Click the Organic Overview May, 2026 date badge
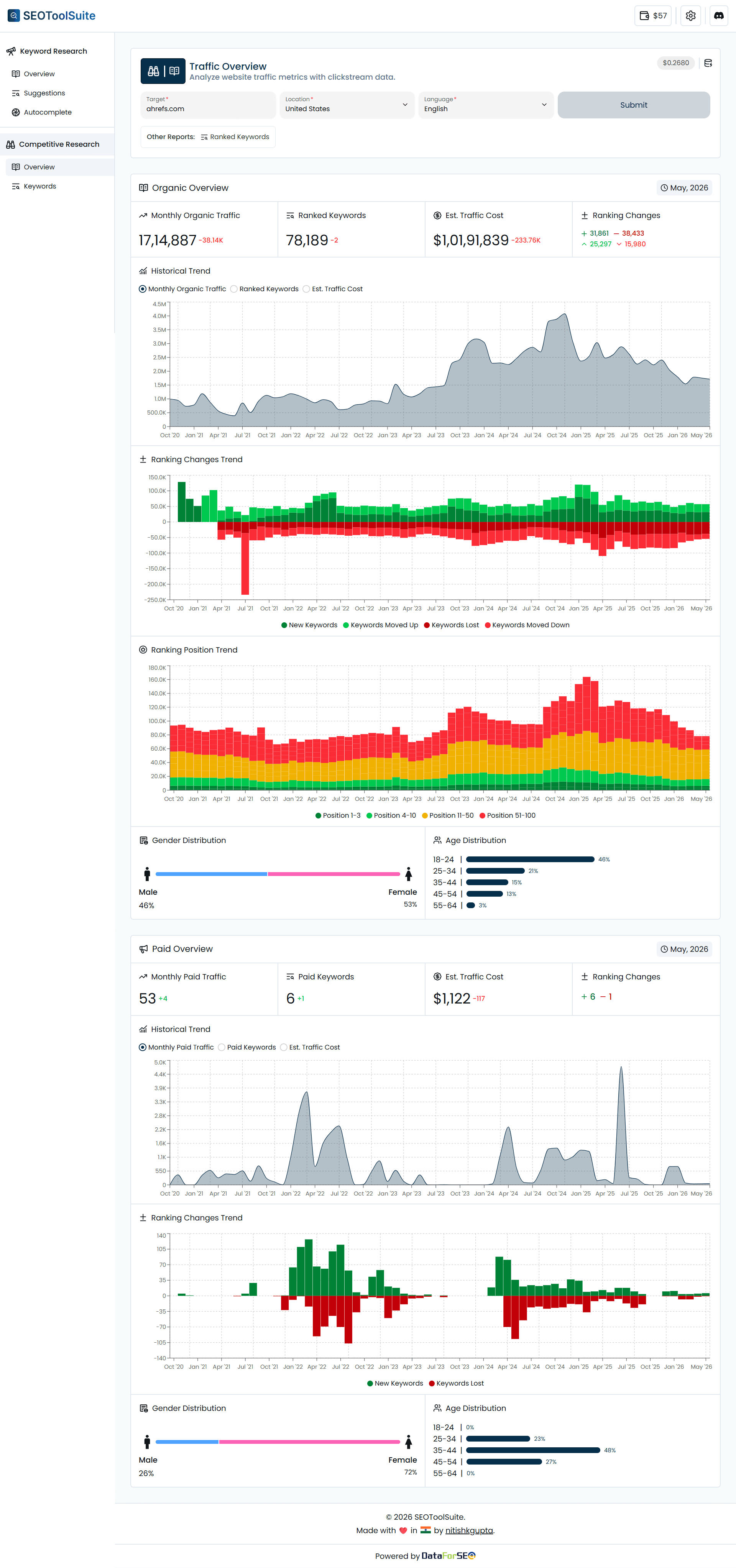This screenshot has height=1568, width=736. (684, 188)
